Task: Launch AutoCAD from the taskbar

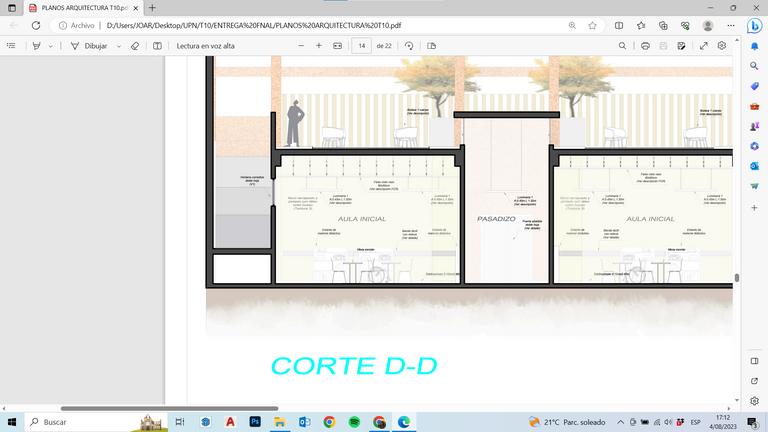Action: tap(230, 422)
